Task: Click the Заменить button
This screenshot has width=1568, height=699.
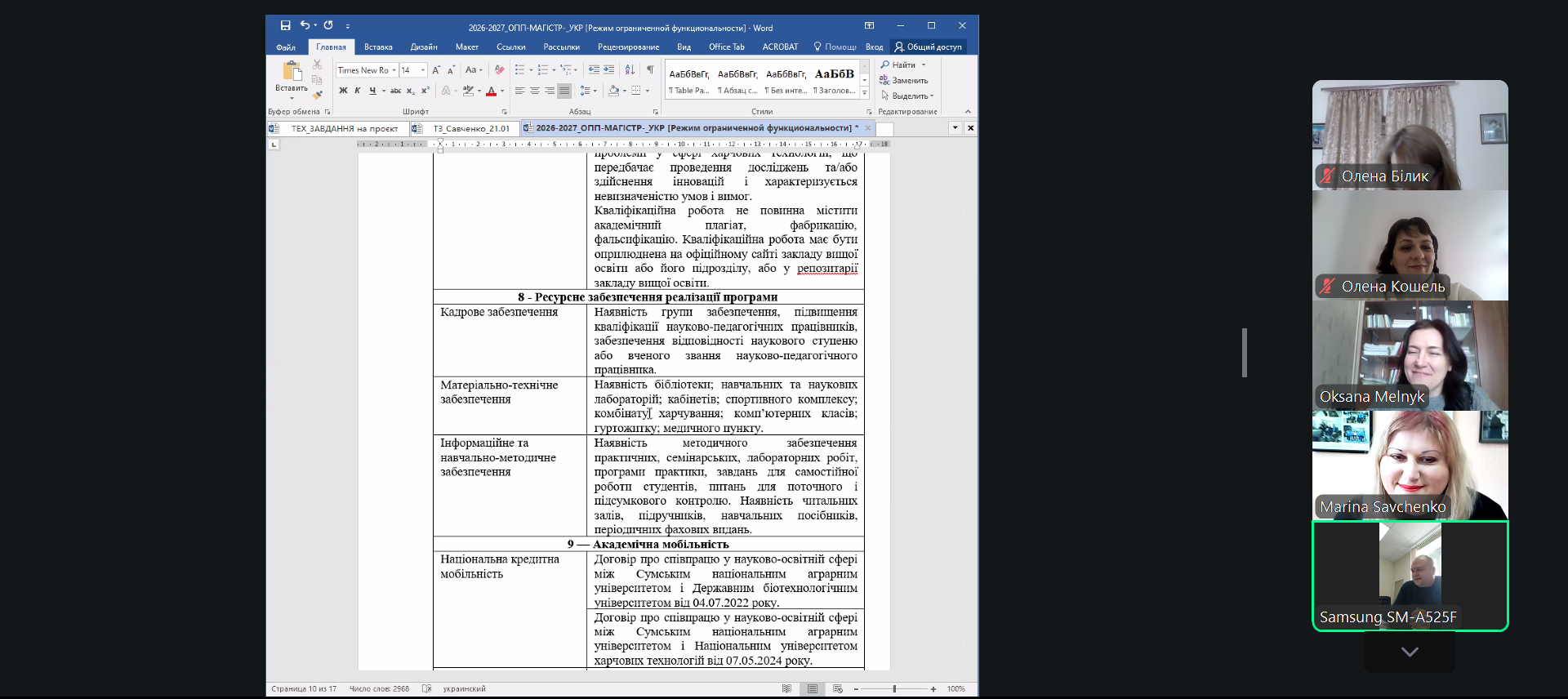Action: pos(909,80)
